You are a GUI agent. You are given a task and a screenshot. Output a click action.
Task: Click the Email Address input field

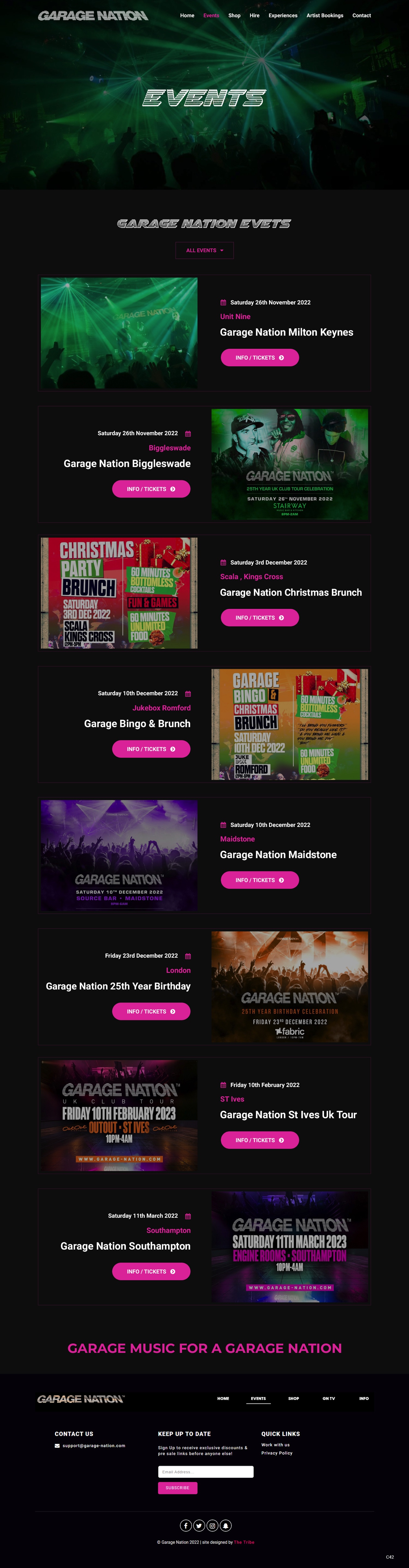[205, 1472]
